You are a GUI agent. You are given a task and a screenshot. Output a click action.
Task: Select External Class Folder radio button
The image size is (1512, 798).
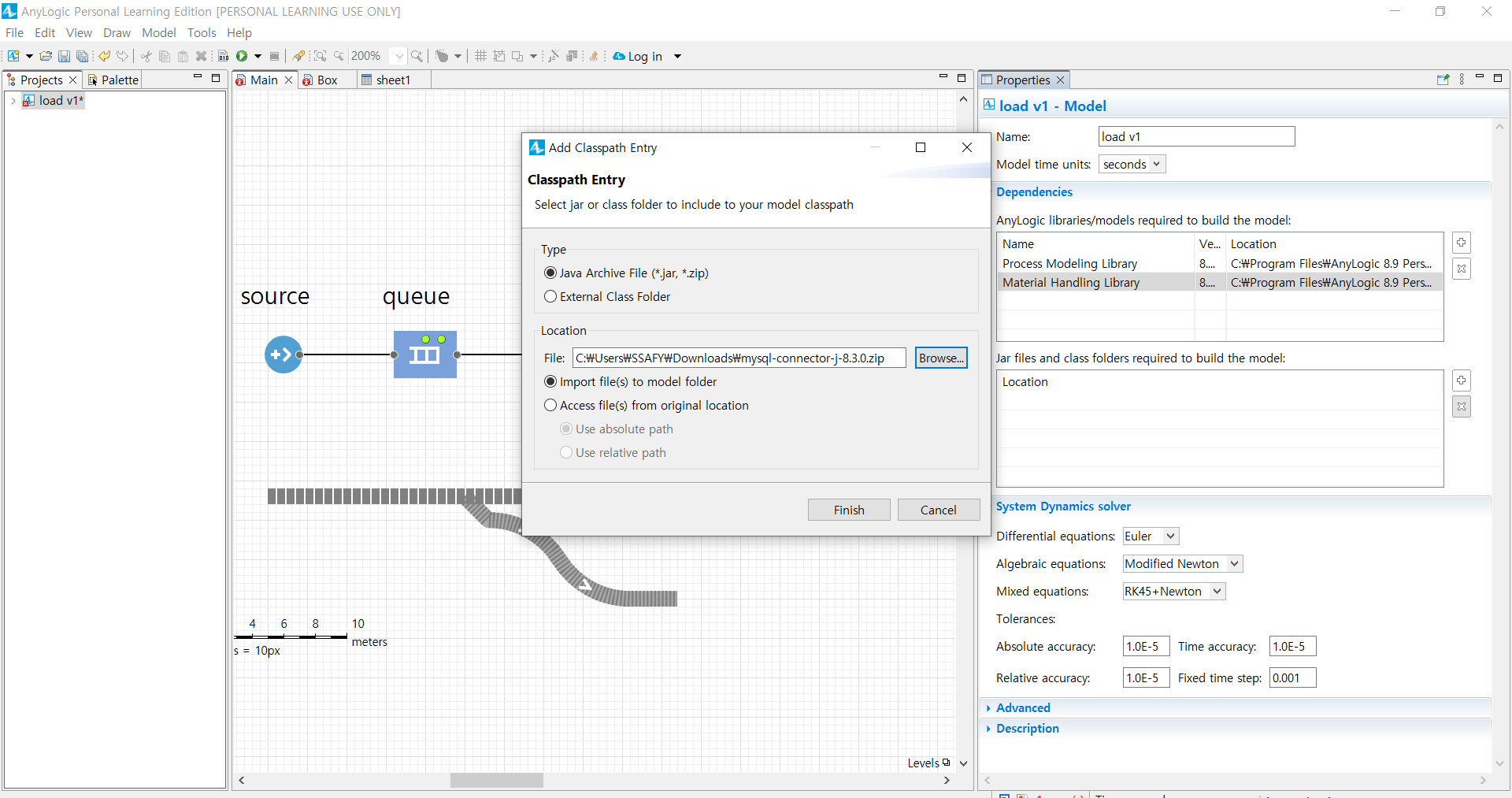click(550, 296)
